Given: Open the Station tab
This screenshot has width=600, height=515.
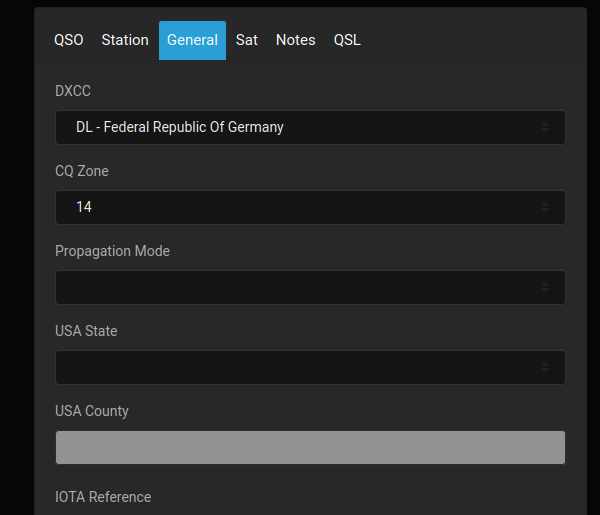Looking at the screenshot, I should 125,40.
